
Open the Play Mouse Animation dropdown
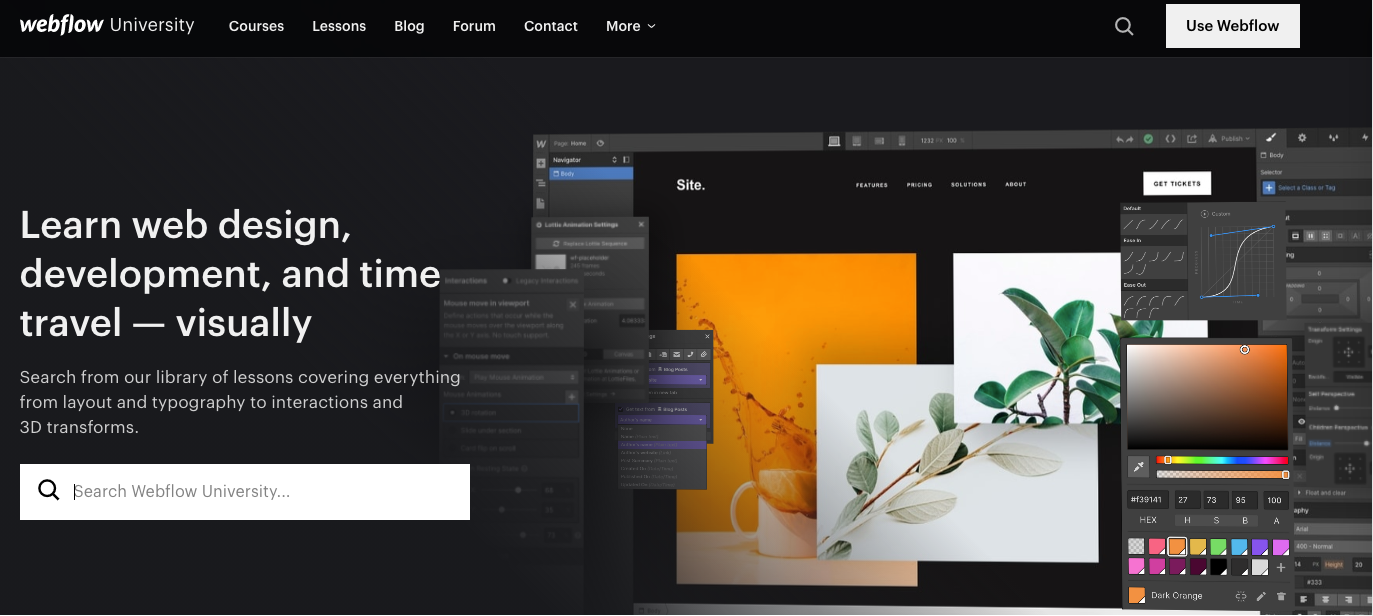524,377
